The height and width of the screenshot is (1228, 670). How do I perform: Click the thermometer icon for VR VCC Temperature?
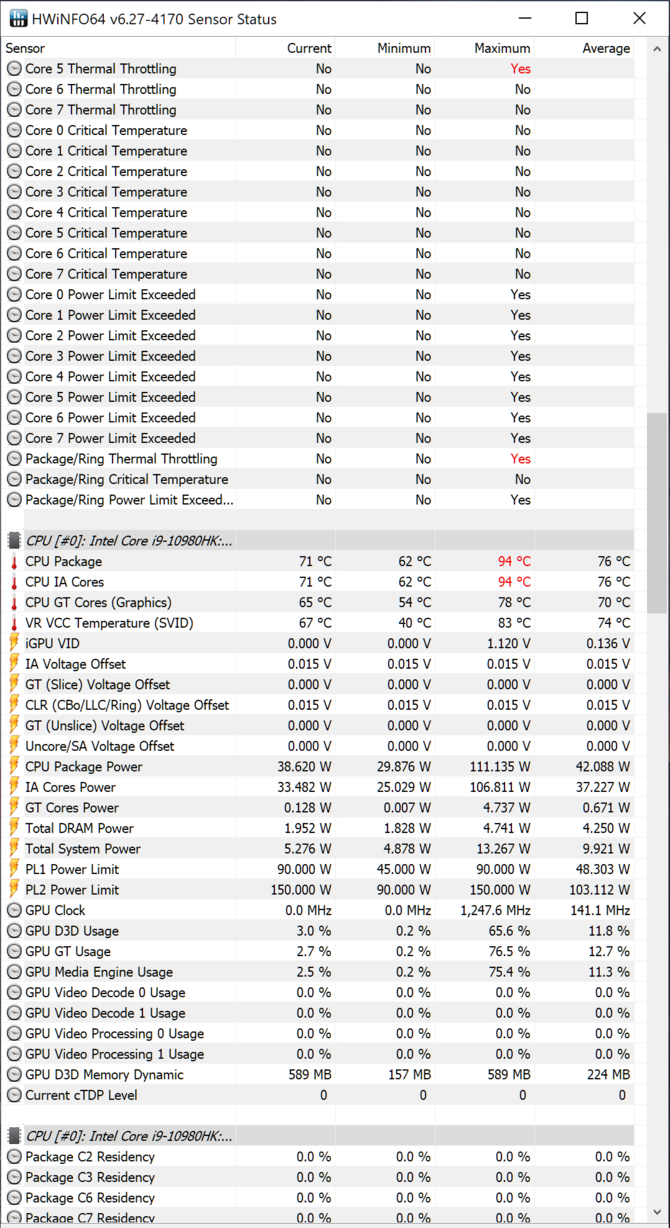point(14,623)
